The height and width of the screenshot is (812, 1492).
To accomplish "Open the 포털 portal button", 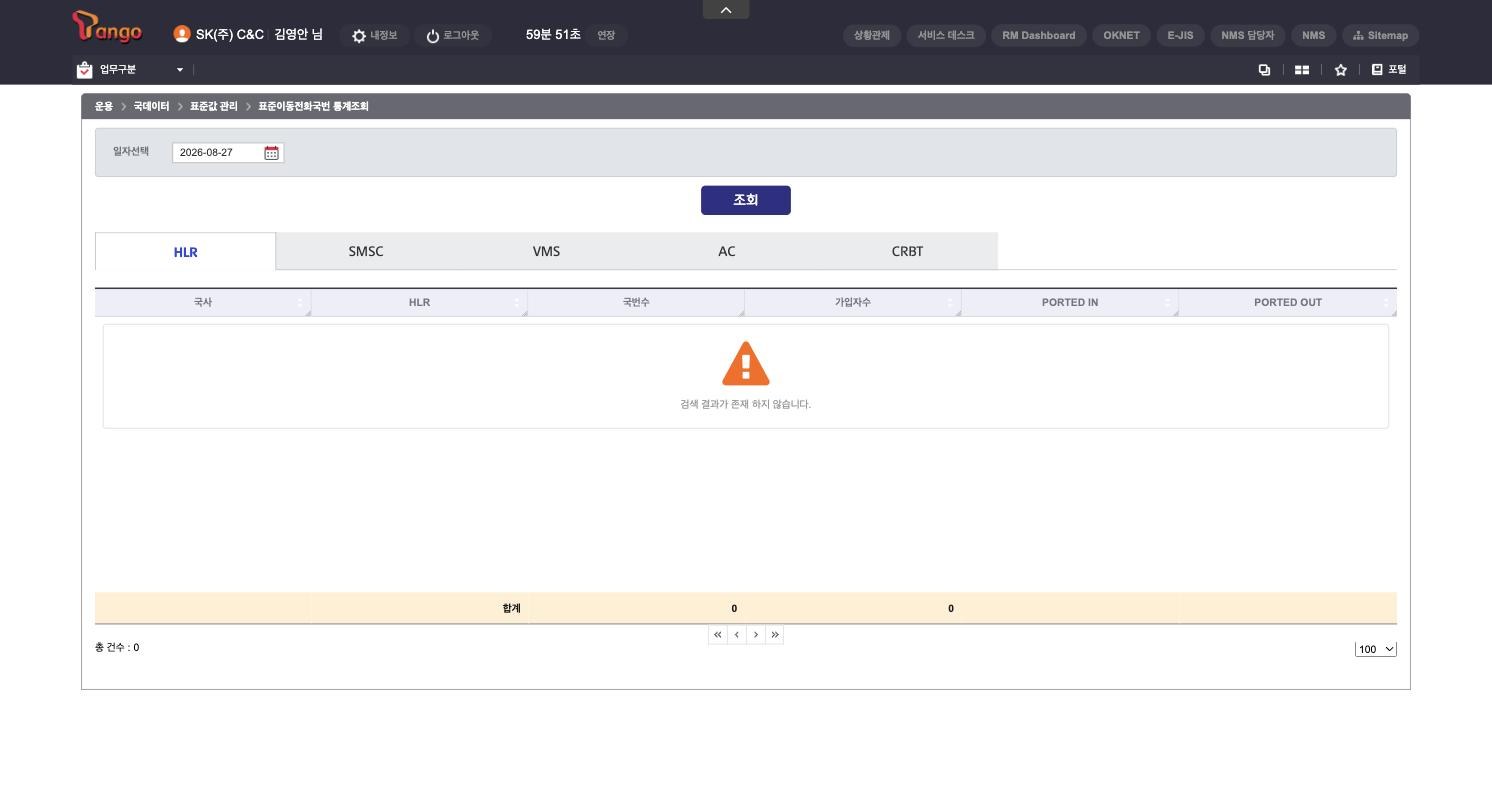I will [1388, 70].
